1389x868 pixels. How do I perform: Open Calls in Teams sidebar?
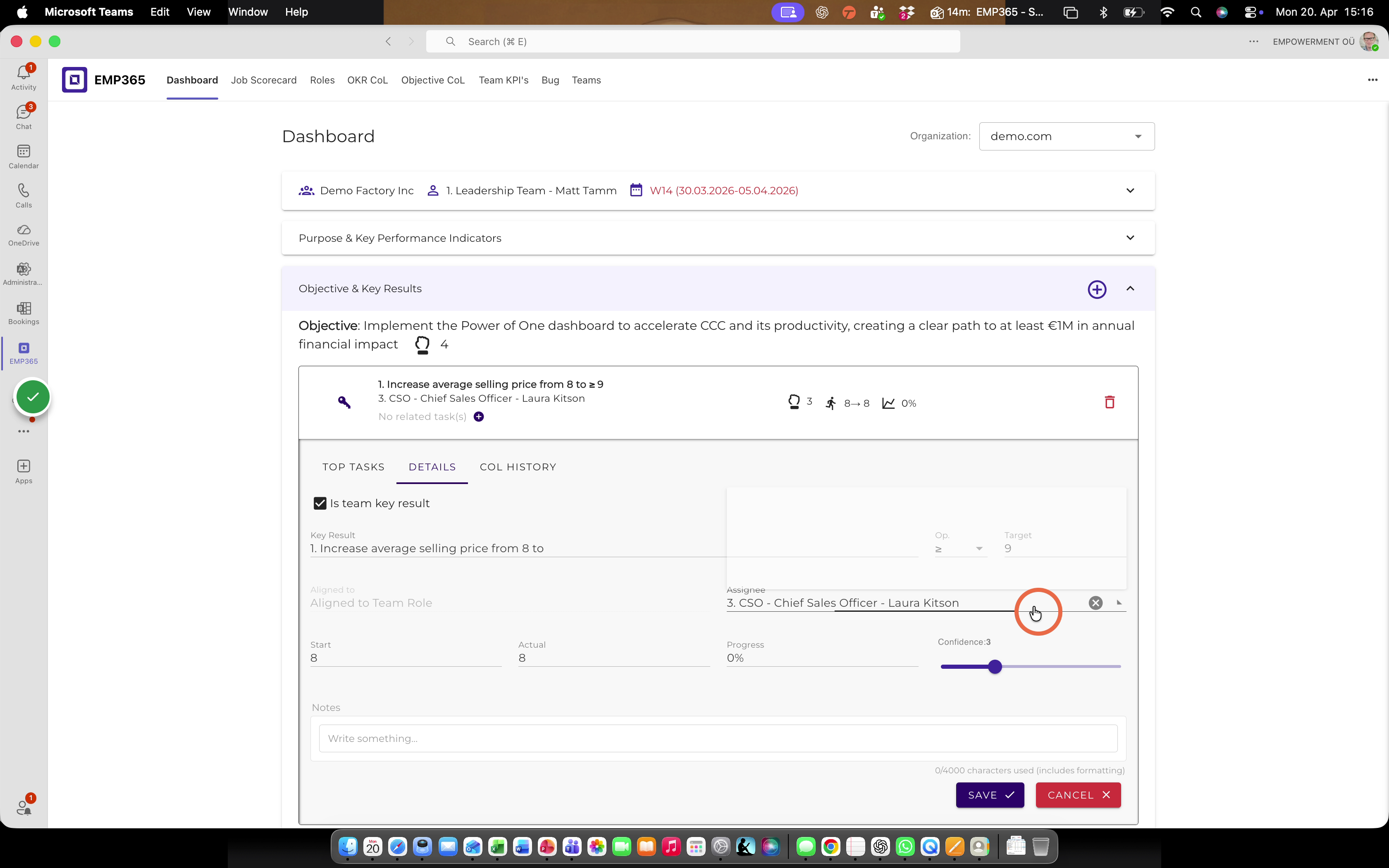pos(24,195)
